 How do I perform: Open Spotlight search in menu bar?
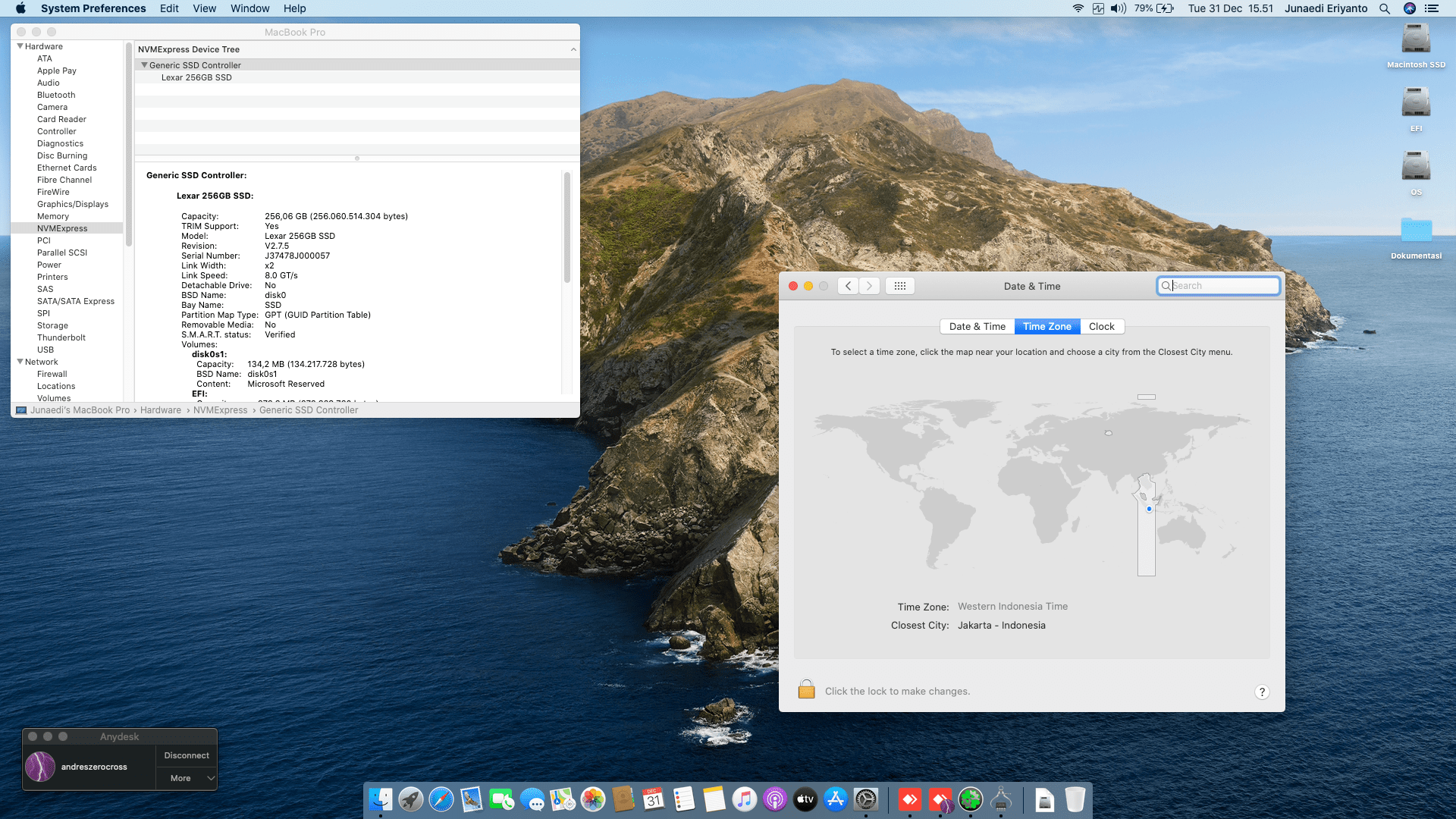(1385, 8)
